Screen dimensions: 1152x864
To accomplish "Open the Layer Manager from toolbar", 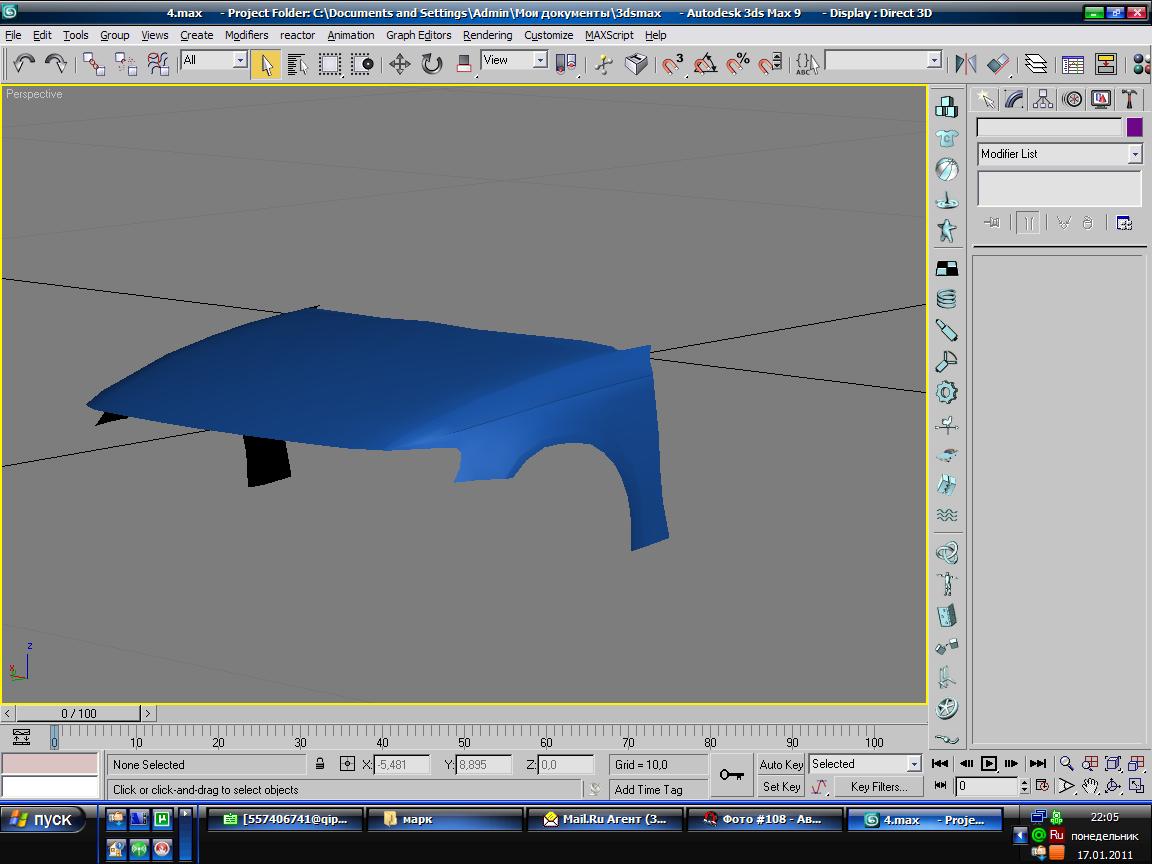I will [1036, 64].
